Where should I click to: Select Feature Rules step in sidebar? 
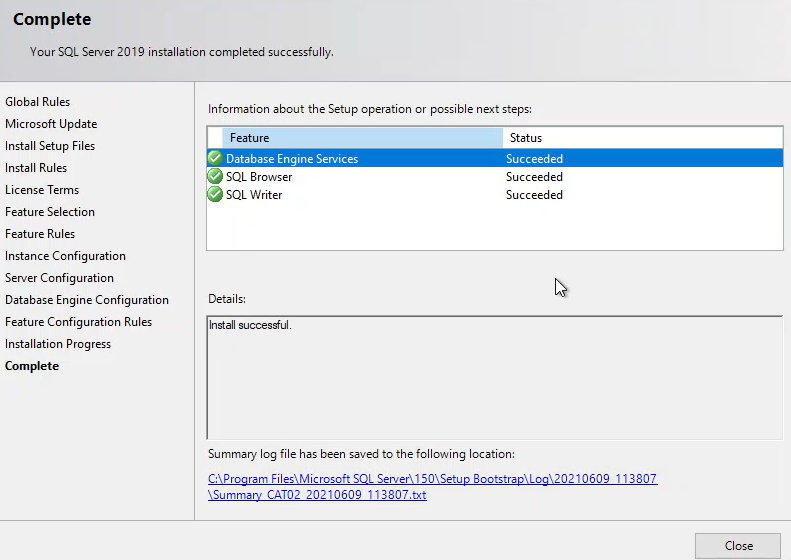(40, 234)
